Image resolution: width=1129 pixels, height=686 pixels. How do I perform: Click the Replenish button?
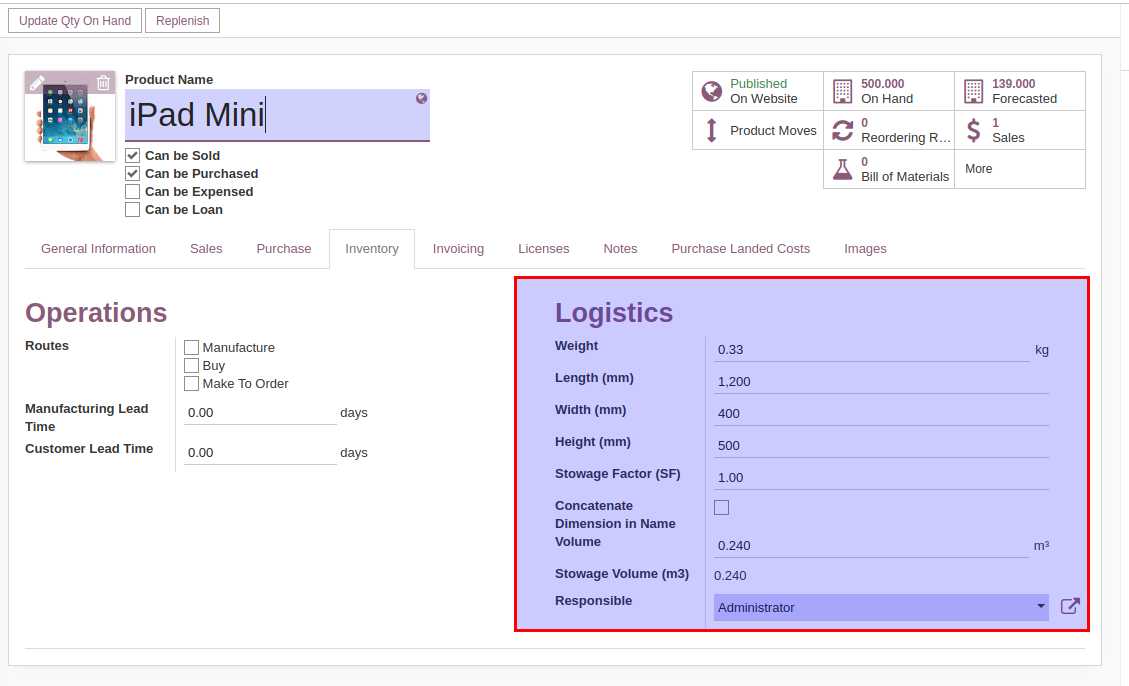(182, 20)
